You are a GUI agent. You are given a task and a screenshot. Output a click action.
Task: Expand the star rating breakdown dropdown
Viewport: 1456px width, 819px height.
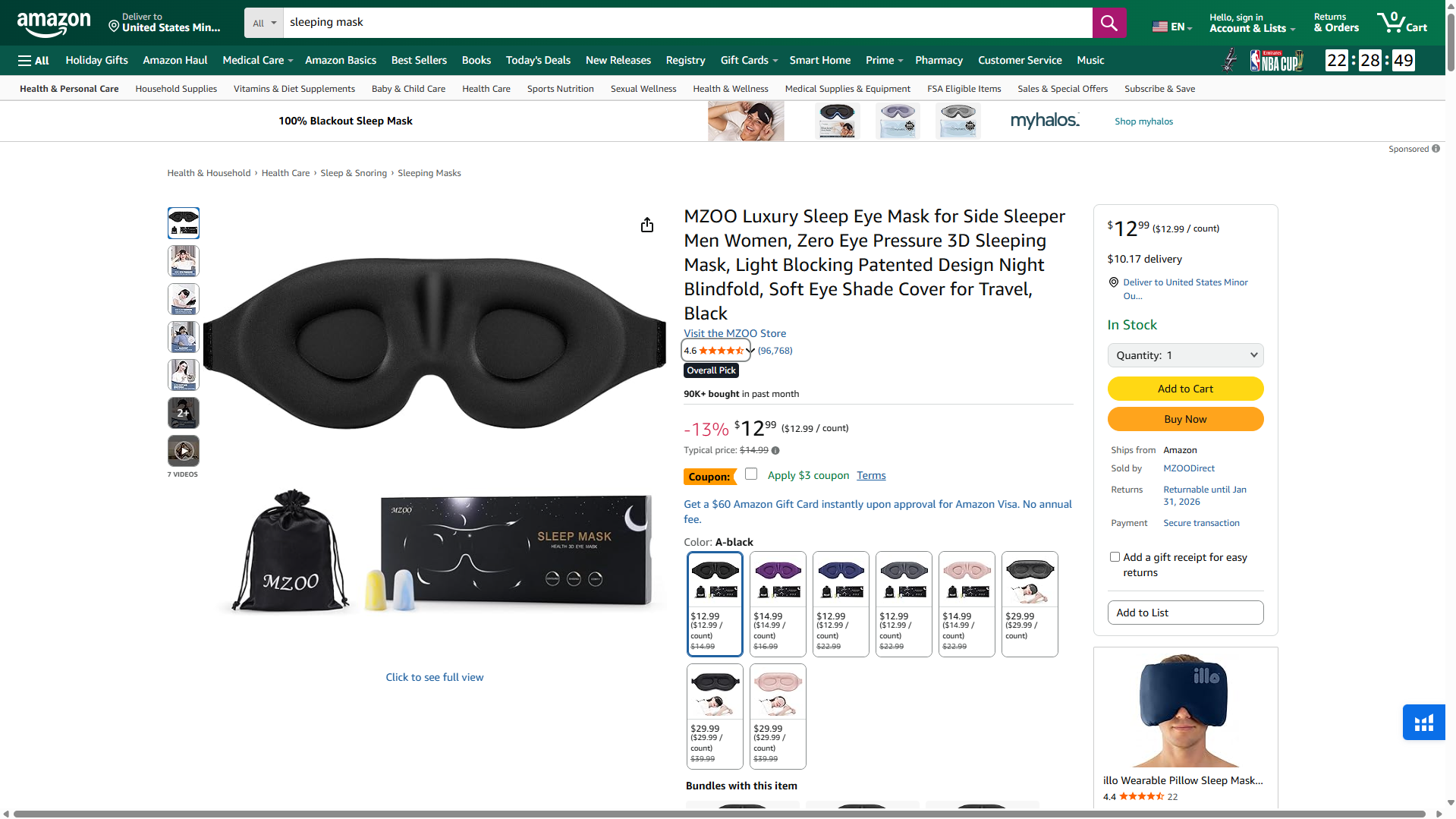pos(746,351)
